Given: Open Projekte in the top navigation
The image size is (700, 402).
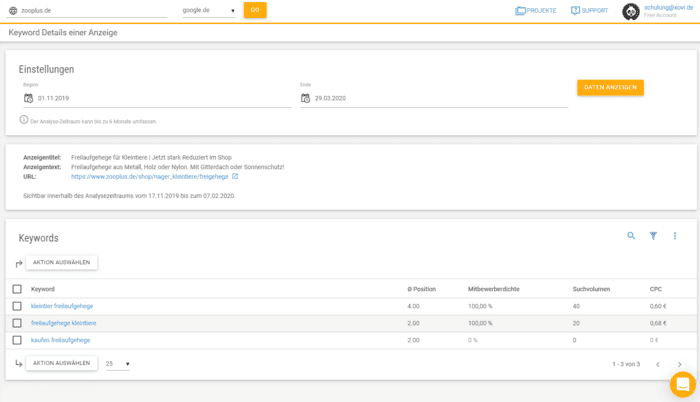Looking at the screenshot, I should click(536, 10).
